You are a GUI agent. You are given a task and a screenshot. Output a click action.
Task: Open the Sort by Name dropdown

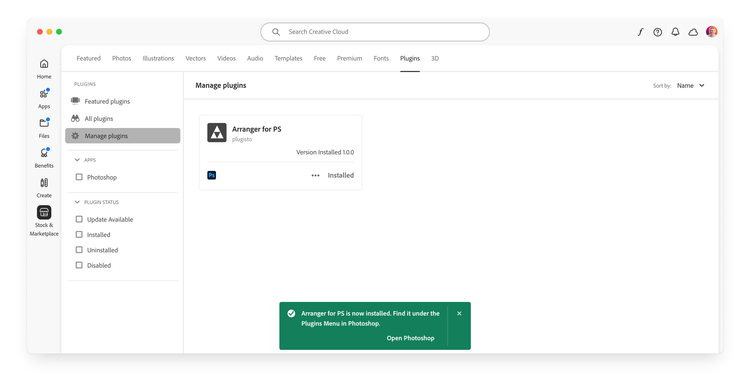click(x=691, y=86)
